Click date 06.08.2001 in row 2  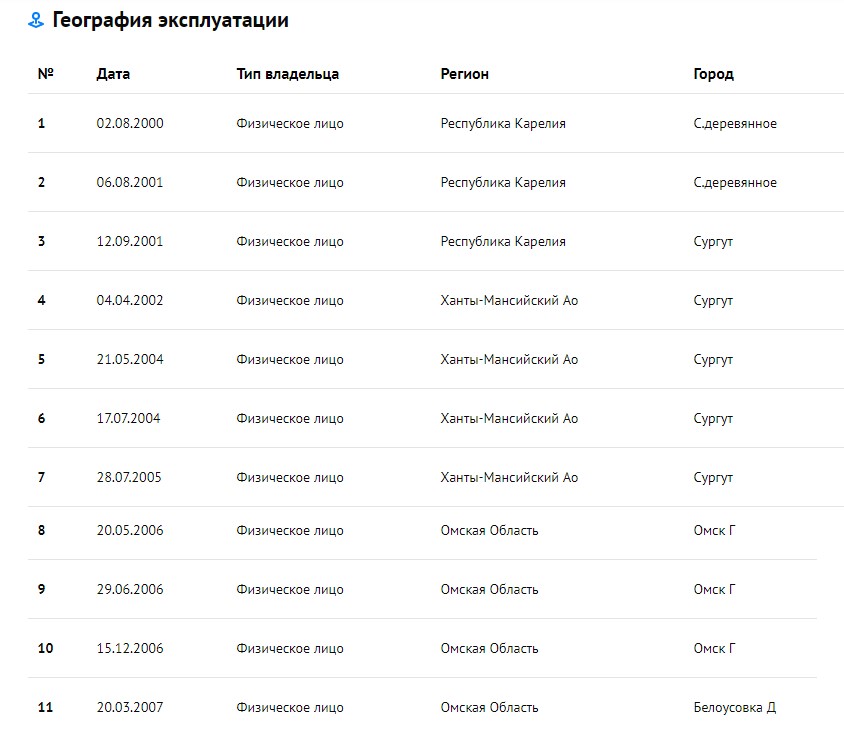click(130, 182)
